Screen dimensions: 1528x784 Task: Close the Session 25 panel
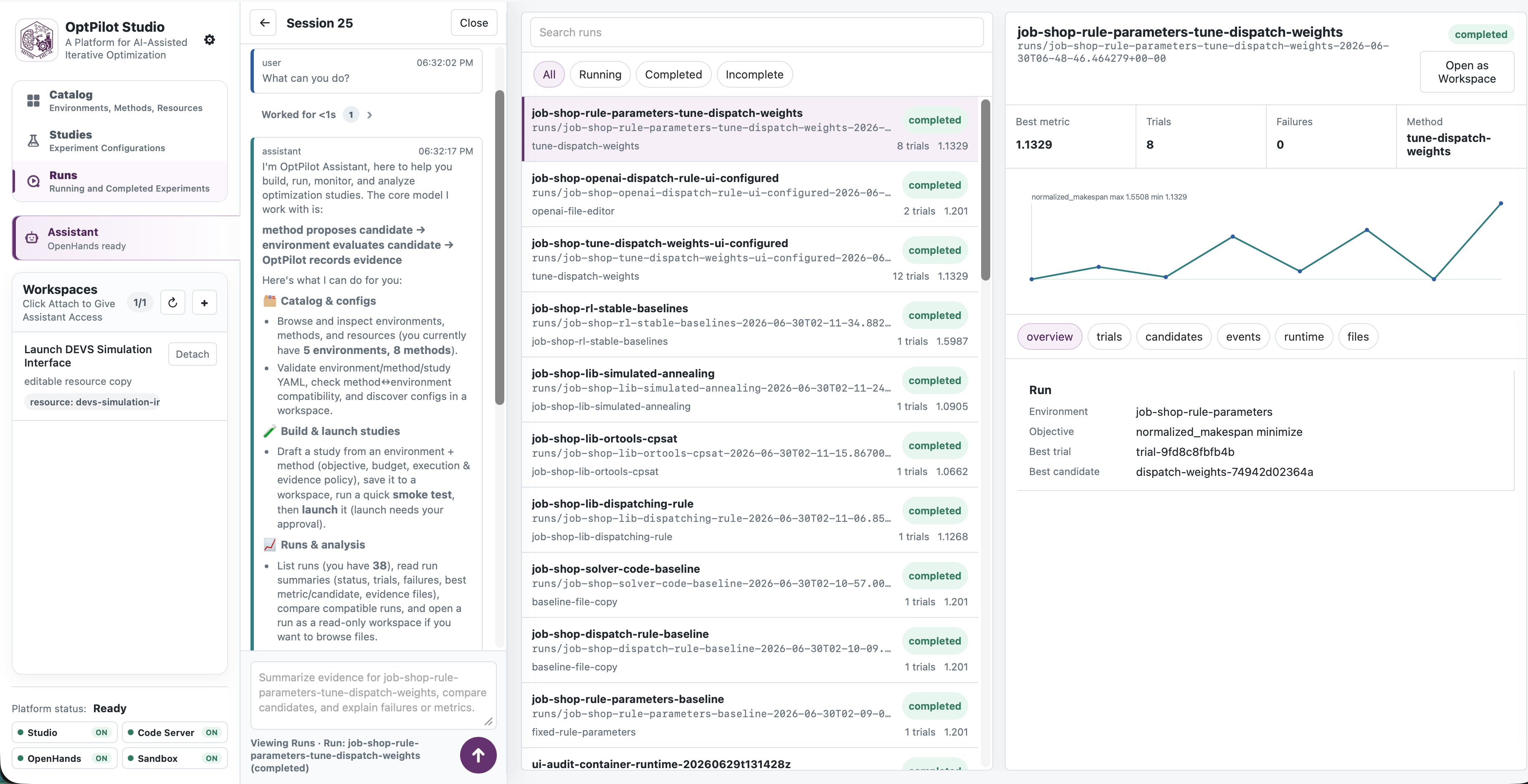tap(473, 23)
